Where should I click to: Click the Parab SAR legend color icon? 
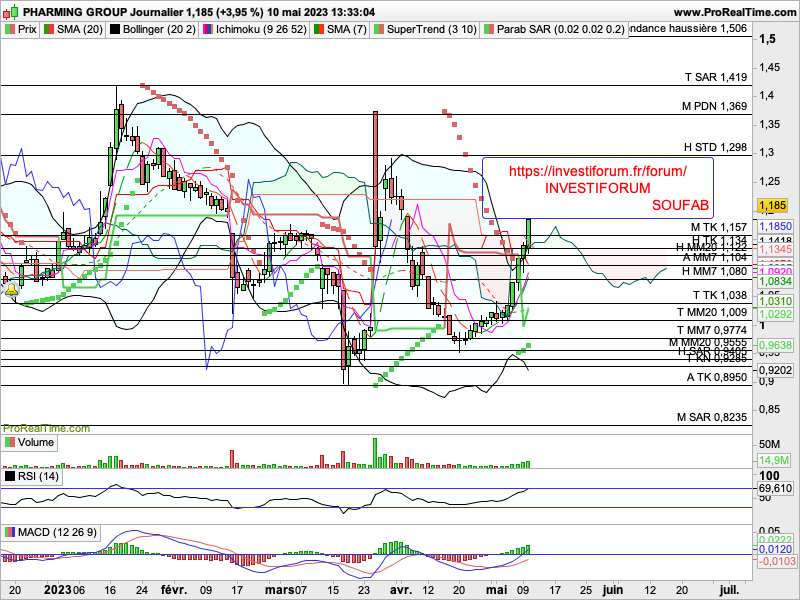point(489,29)
